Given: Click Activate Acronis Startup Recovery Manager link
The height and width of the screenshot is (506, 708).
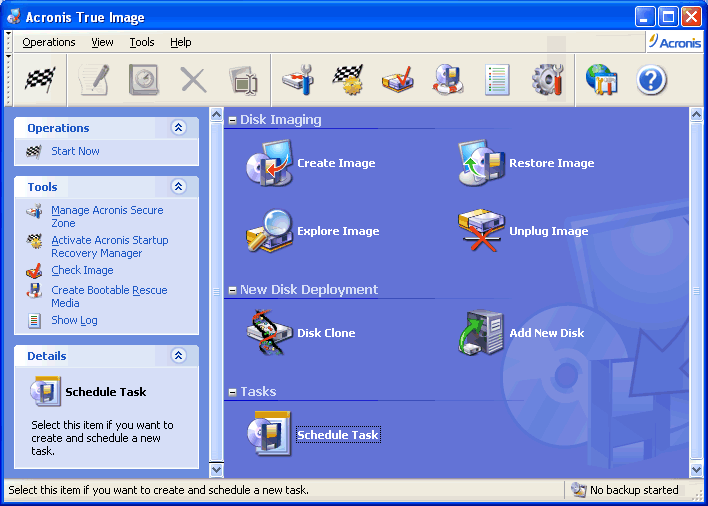Looking at the screenshot, I should (x=110, y=246).
